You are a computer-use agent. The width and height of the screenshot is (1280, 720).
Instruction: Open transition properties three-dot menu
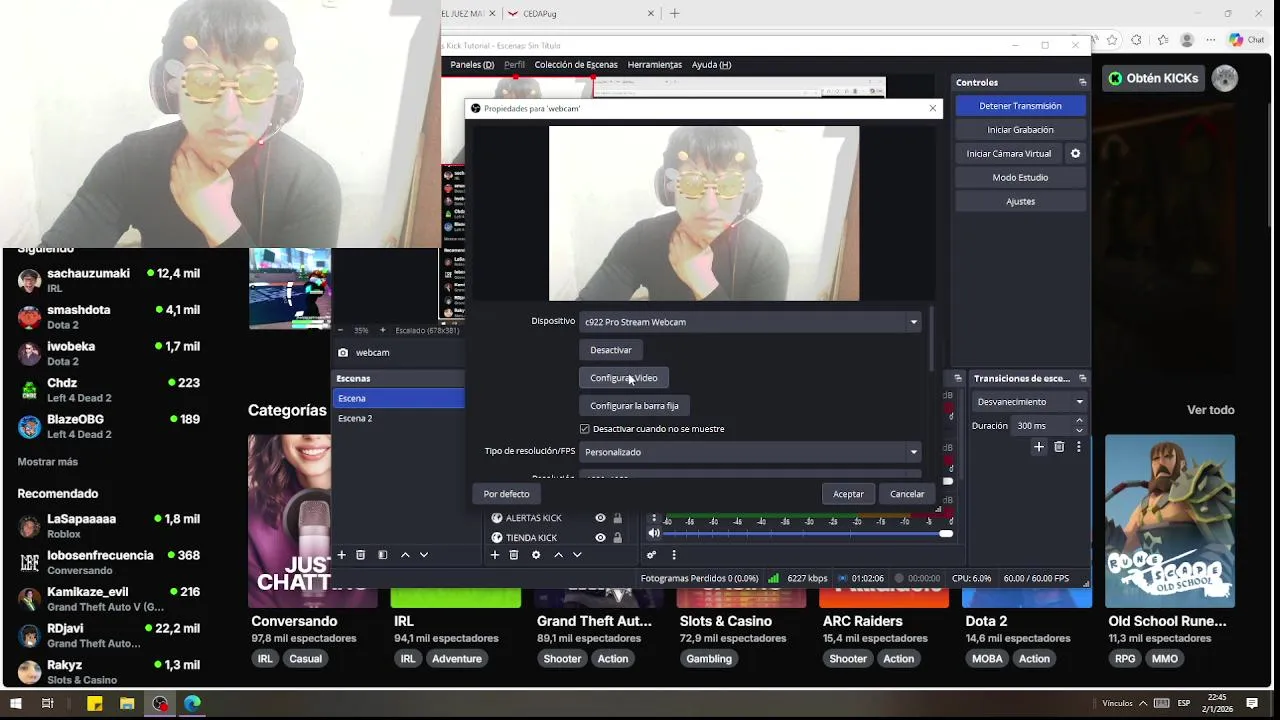tap(1078, 447)
